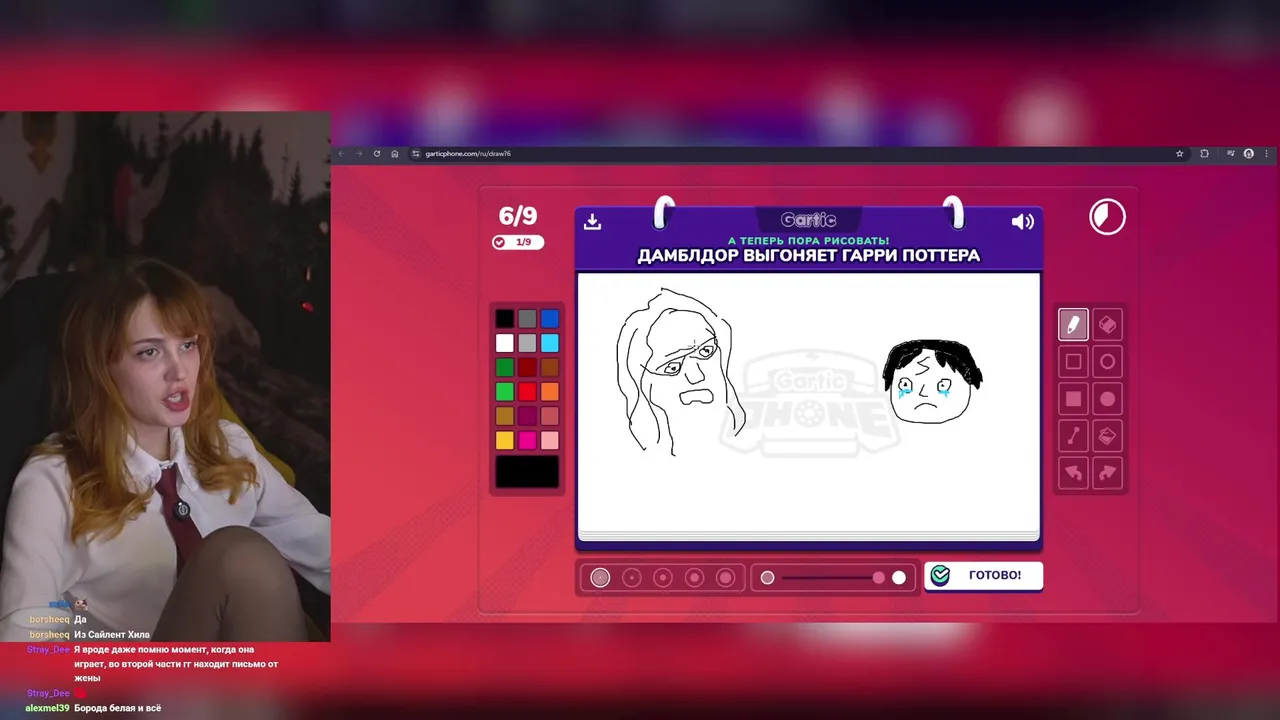Image resolution: width=1280 pixels, height=720 pixels.
Task: Download the drawing via download icon
Action: click(592, 221)
